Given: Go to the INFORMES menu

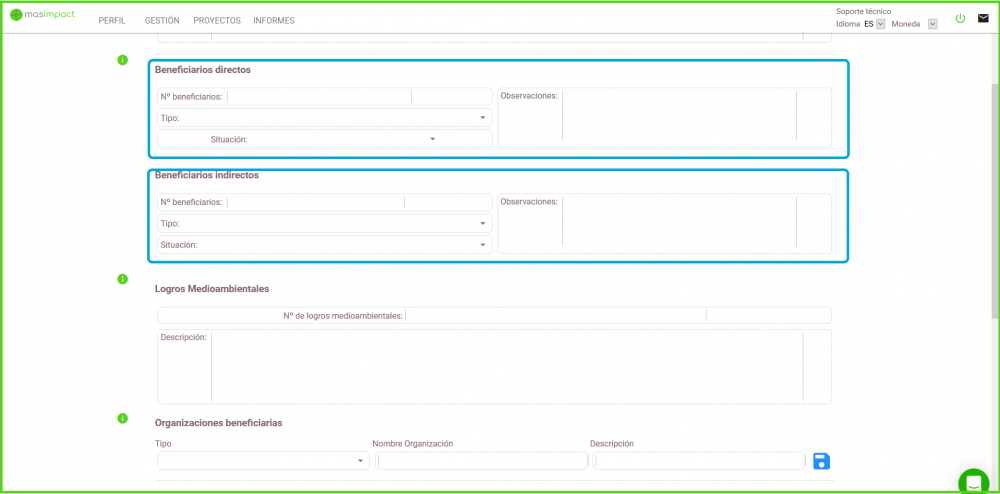Looking at the screenshot, I should 273,20.
